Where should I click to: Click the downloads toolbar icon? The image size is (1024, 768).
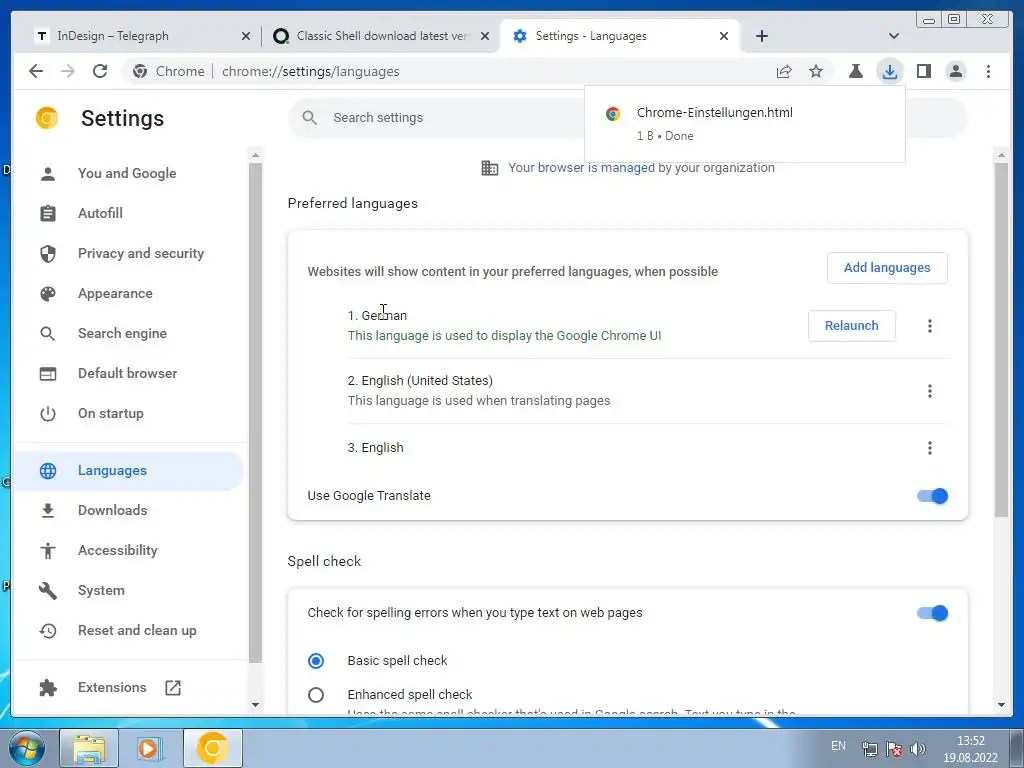[889, 71]
